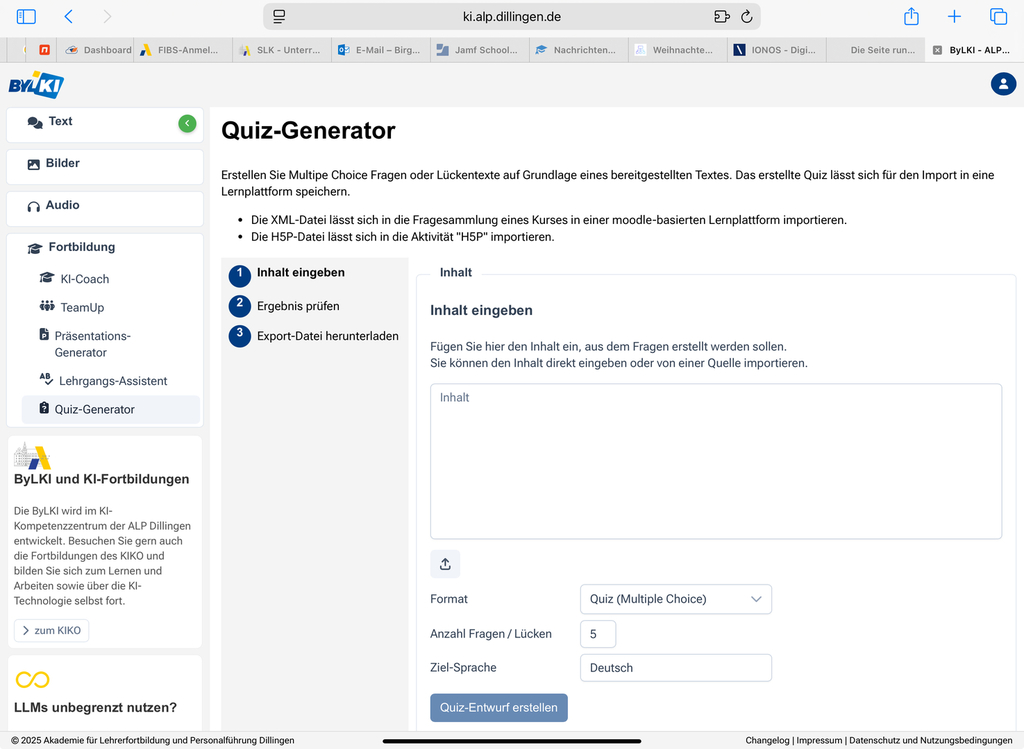Expand the Bilder sidebar section

[x=62, y=164]
